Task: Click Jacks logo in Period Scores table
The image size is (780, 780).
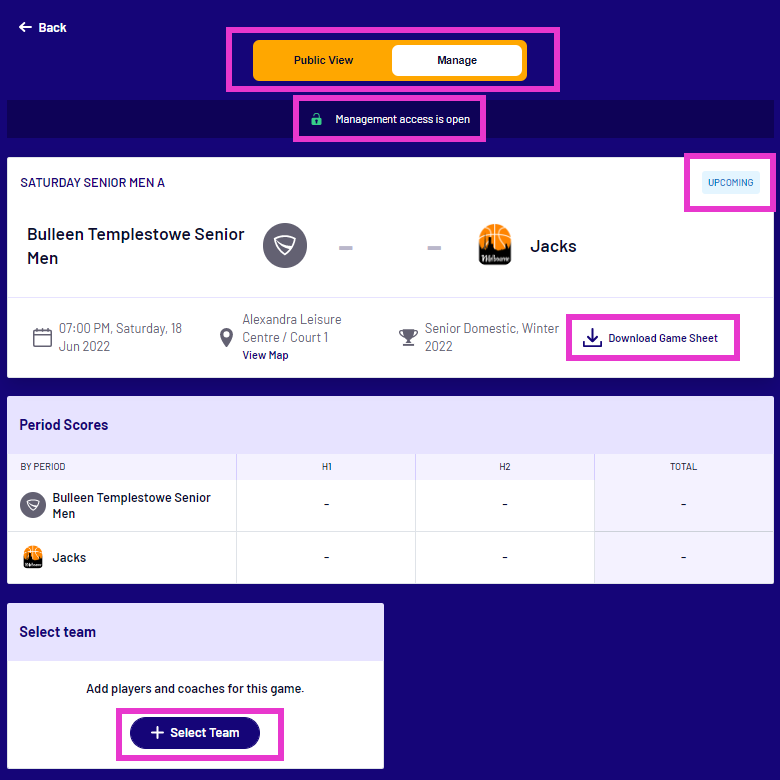Action: tap(33, 557)
